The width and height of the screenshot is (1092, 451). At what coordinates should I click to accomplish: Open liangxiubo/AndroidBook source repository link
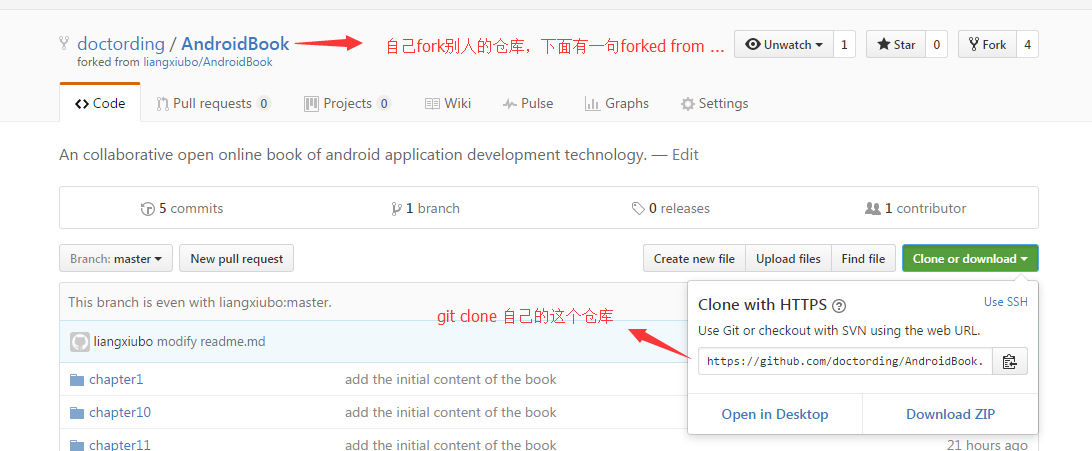208,62
